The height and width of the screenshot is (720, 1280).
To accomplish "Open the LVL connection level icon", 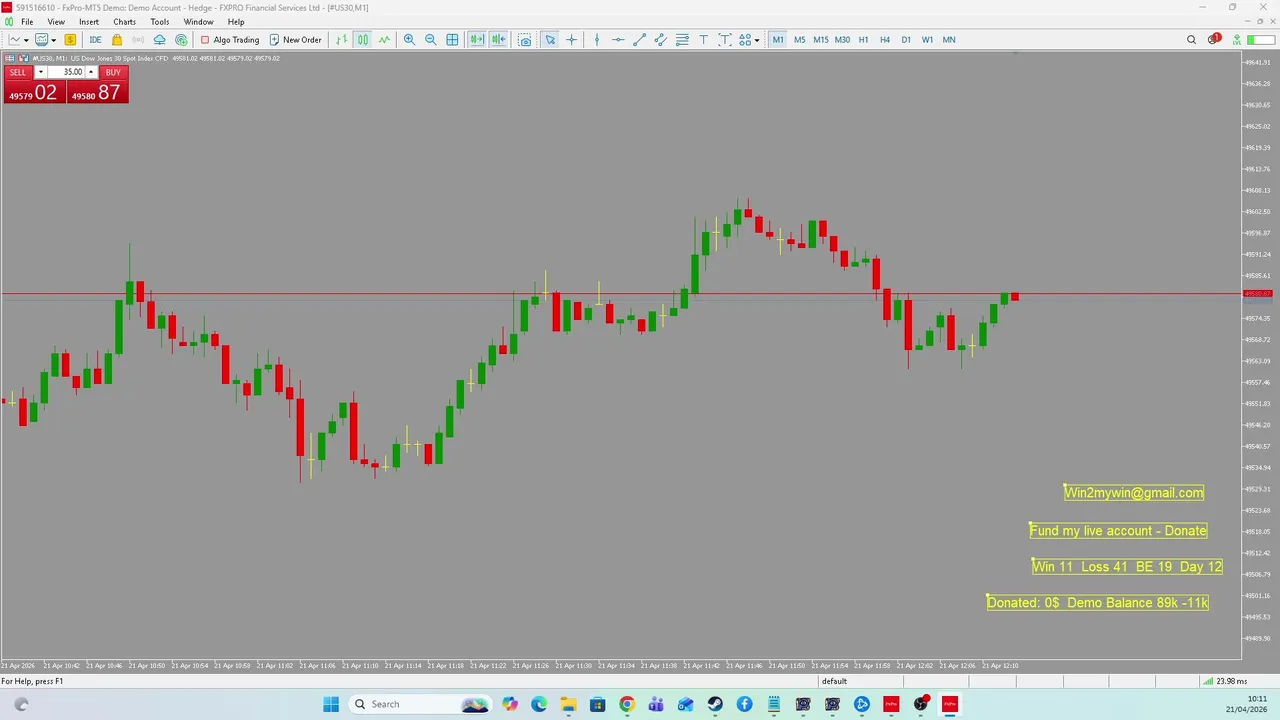I will coord(1237,40).
